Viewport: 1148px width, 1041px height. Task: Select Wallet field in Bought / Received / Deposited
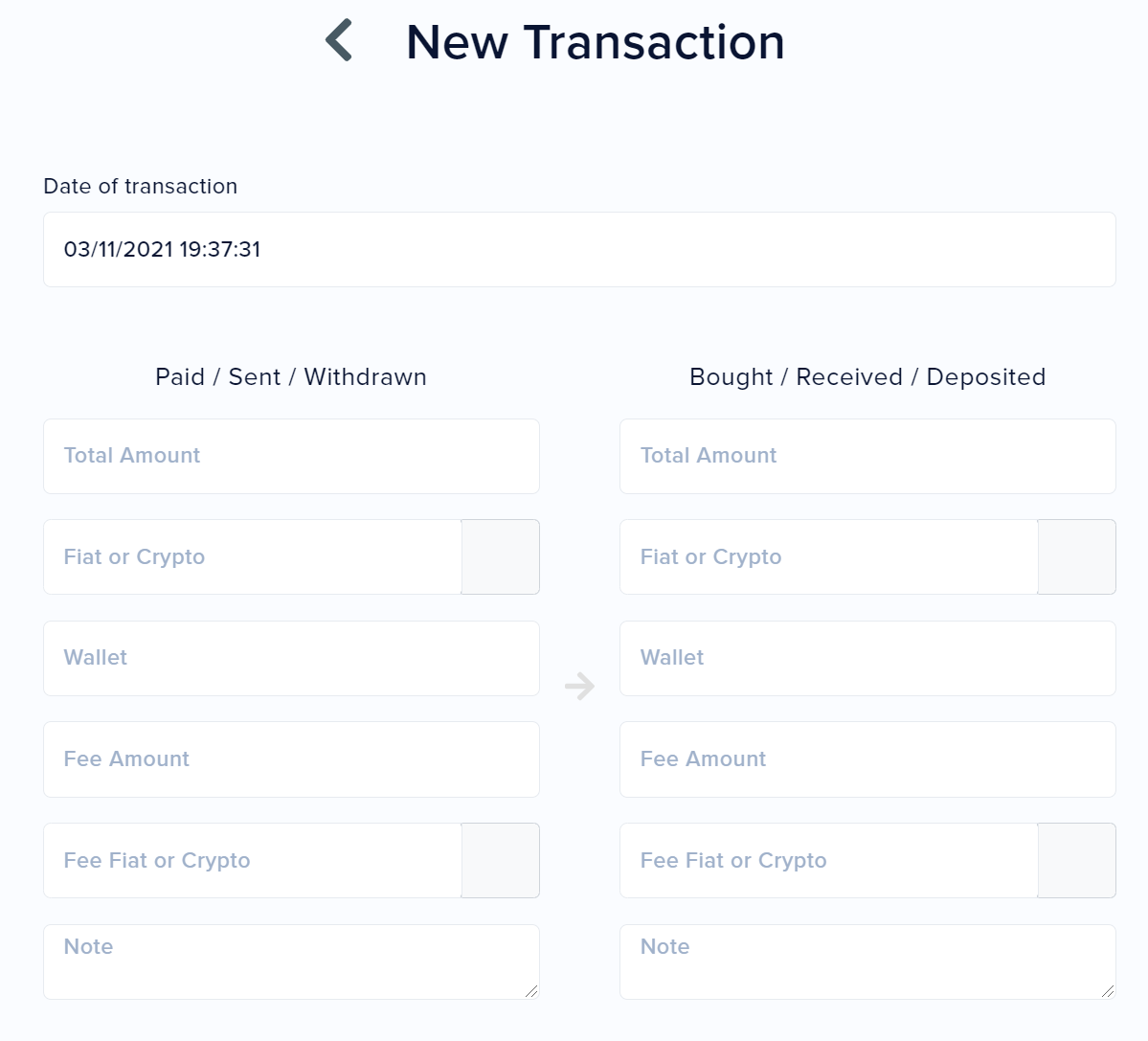867,658
